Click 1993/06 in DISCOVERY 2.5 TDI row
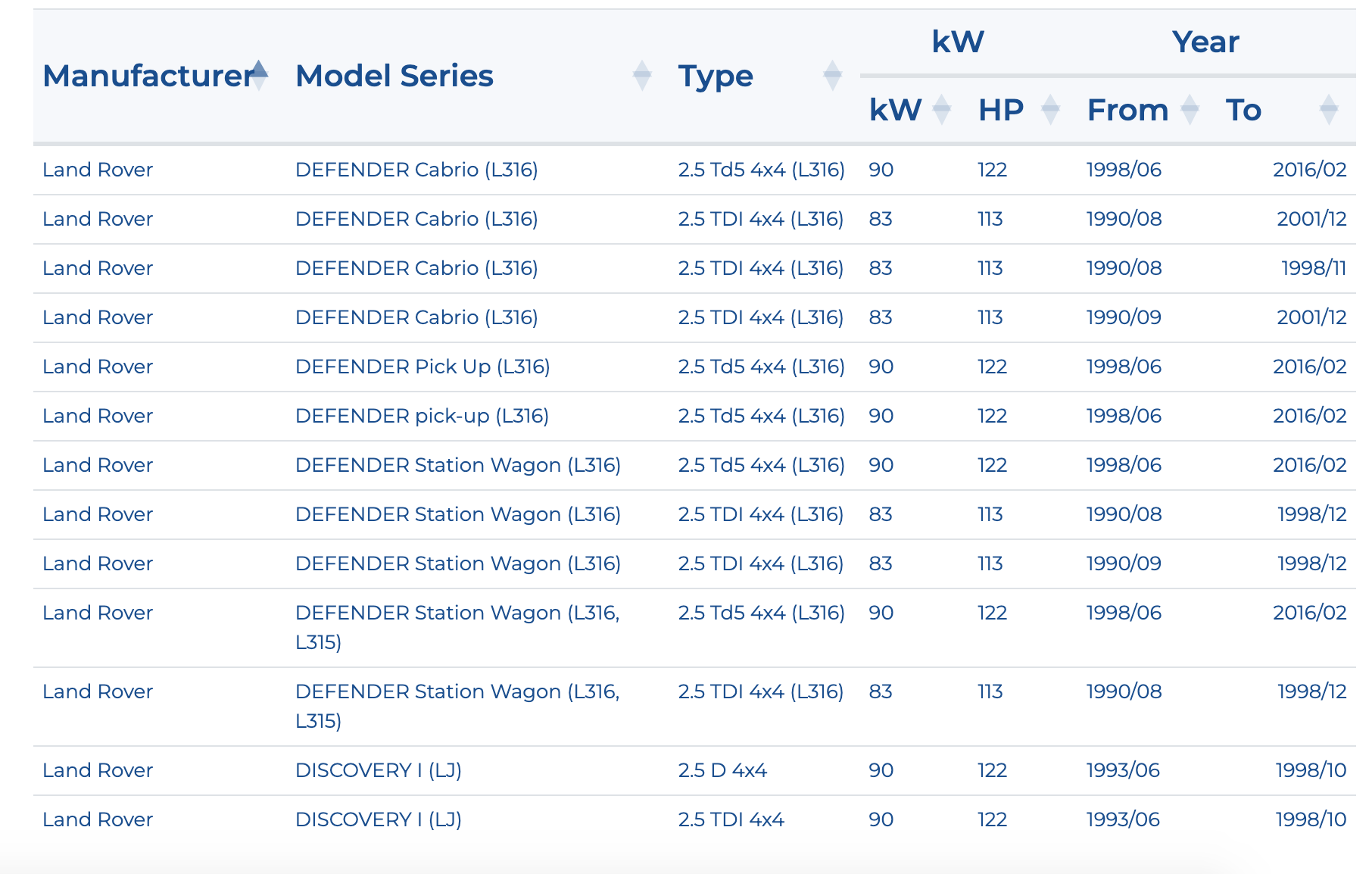 (1123, 819)
